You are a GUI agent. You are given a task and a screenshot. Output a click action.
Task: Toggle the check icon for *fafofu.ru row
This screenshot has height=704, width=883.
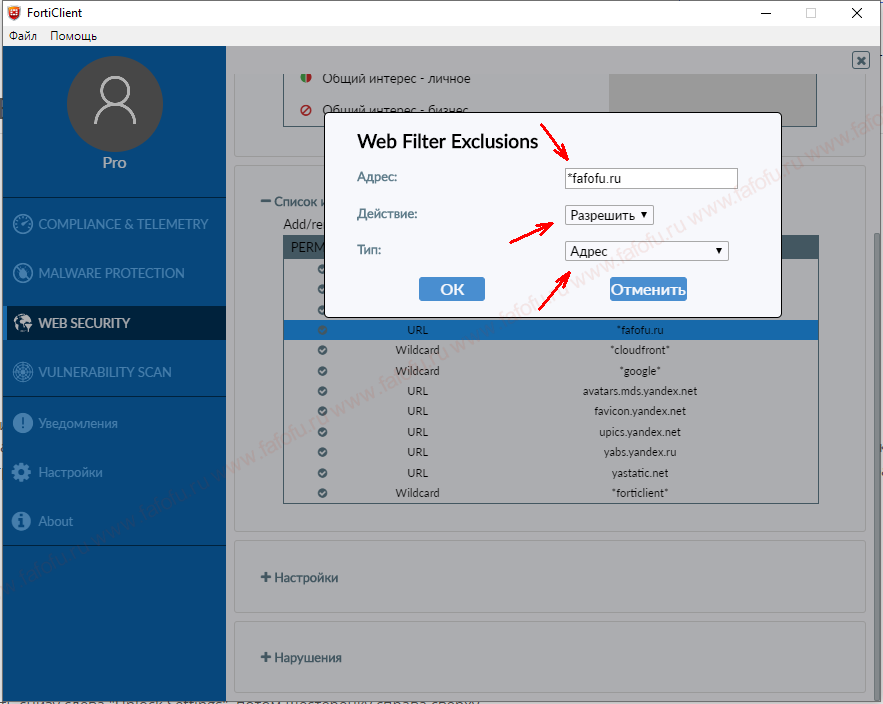point(322,330)
